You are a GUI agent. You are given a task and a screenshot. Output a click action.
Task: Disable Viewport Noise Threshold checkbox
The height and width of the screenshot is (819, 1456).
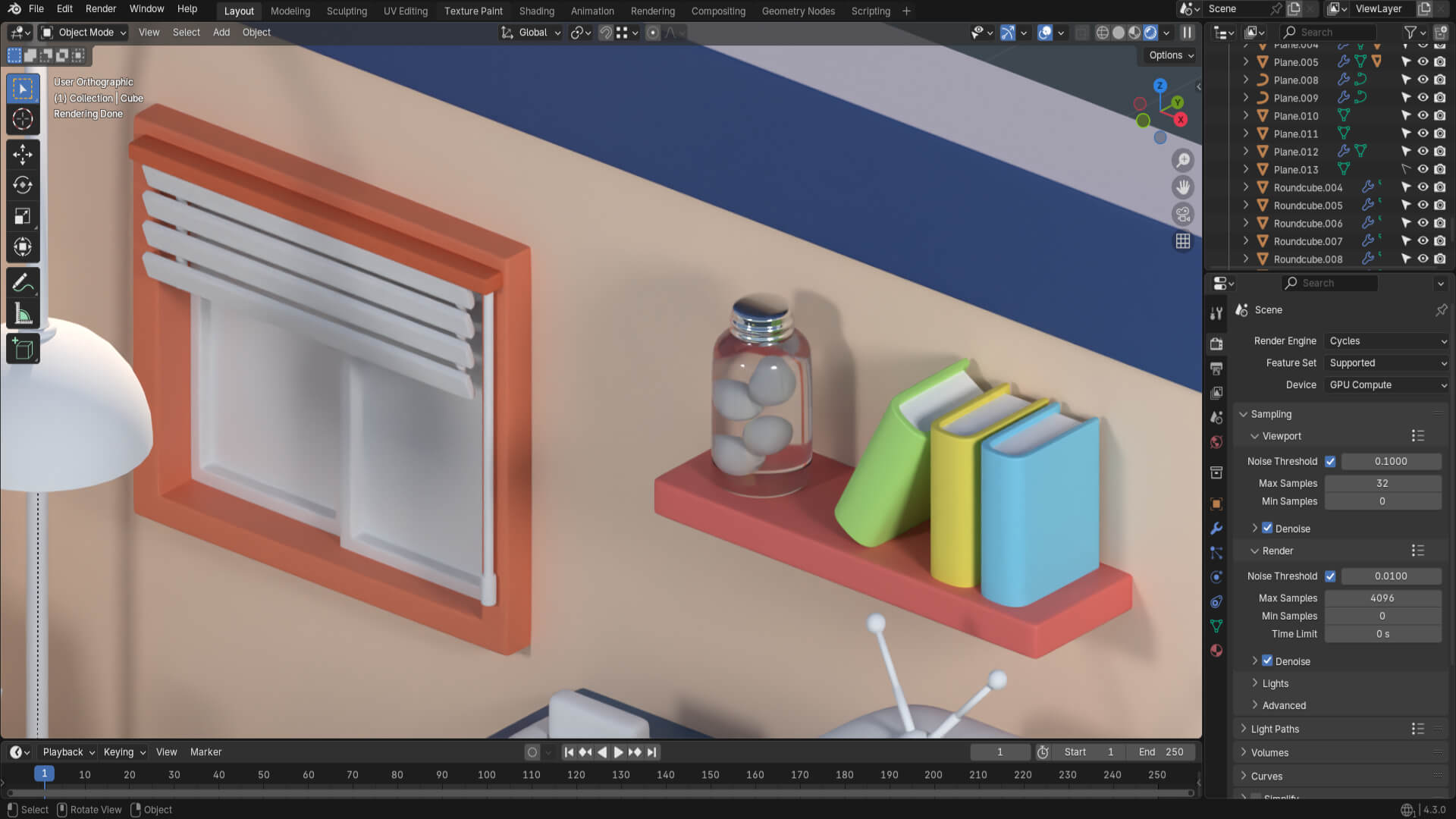[x=1330, y=461]
